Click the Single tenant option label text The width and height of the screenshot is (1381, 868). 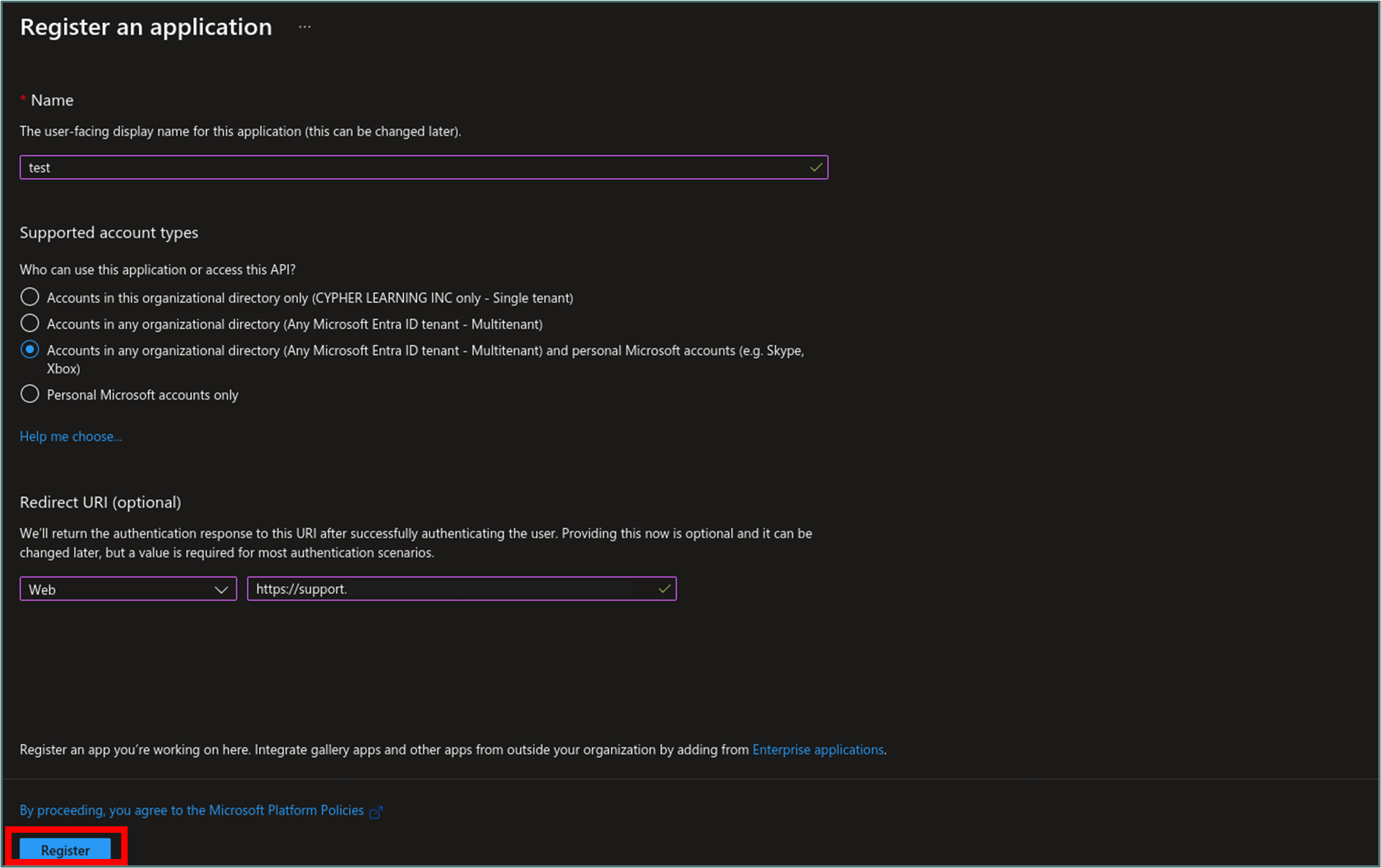point(310,298)
